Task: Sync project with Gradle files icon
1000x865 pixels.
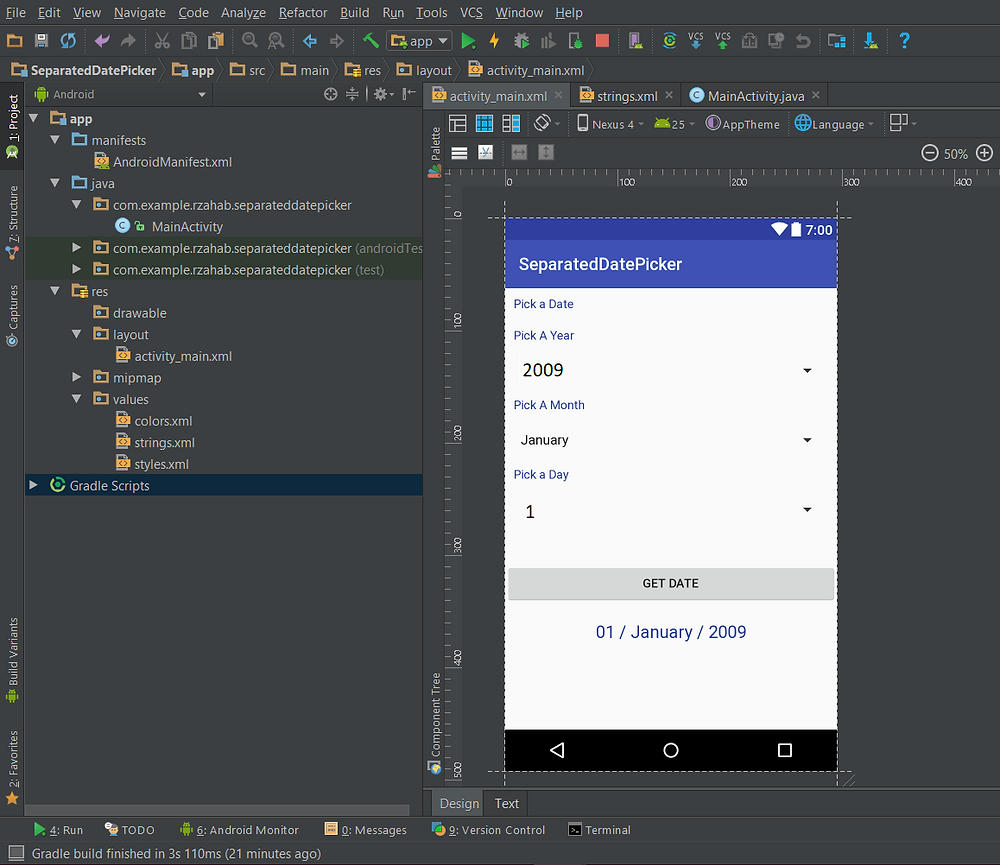Action: (x=669, y=41)
